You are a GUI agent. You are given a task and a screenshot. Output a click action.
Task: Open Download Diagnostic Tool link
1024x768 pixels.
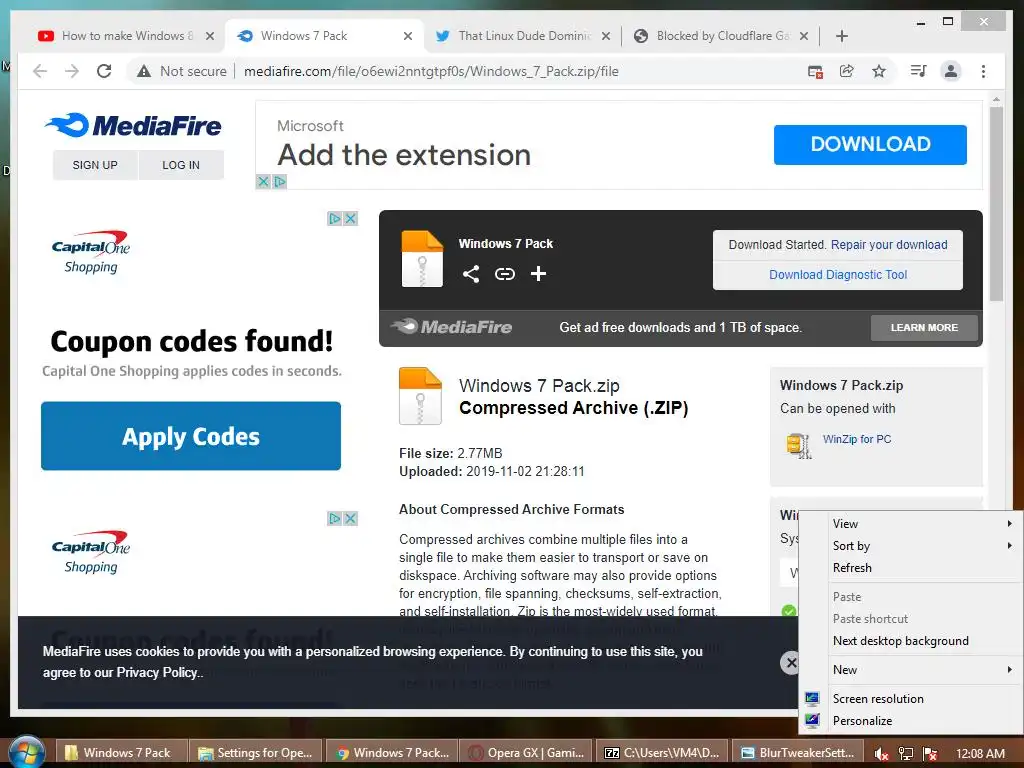pos(838,275)
